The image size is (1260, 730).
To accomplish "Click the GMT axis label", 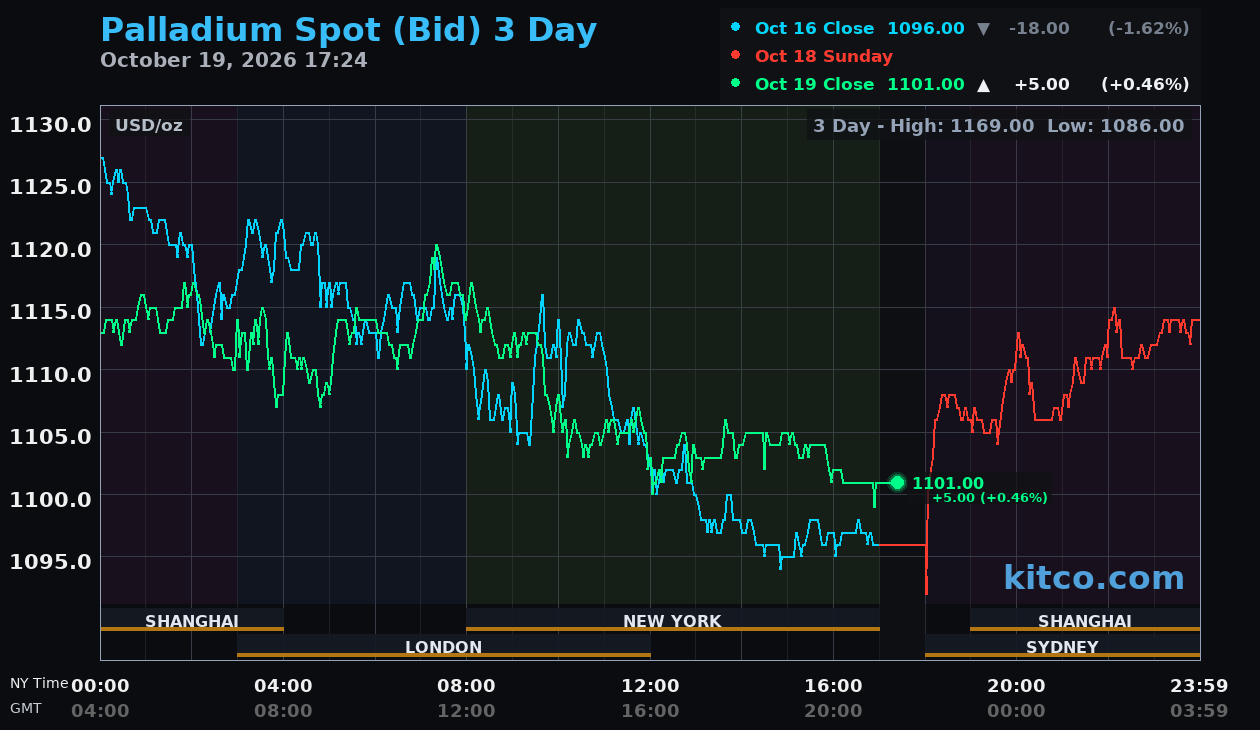I will click(x=26, y=708).
